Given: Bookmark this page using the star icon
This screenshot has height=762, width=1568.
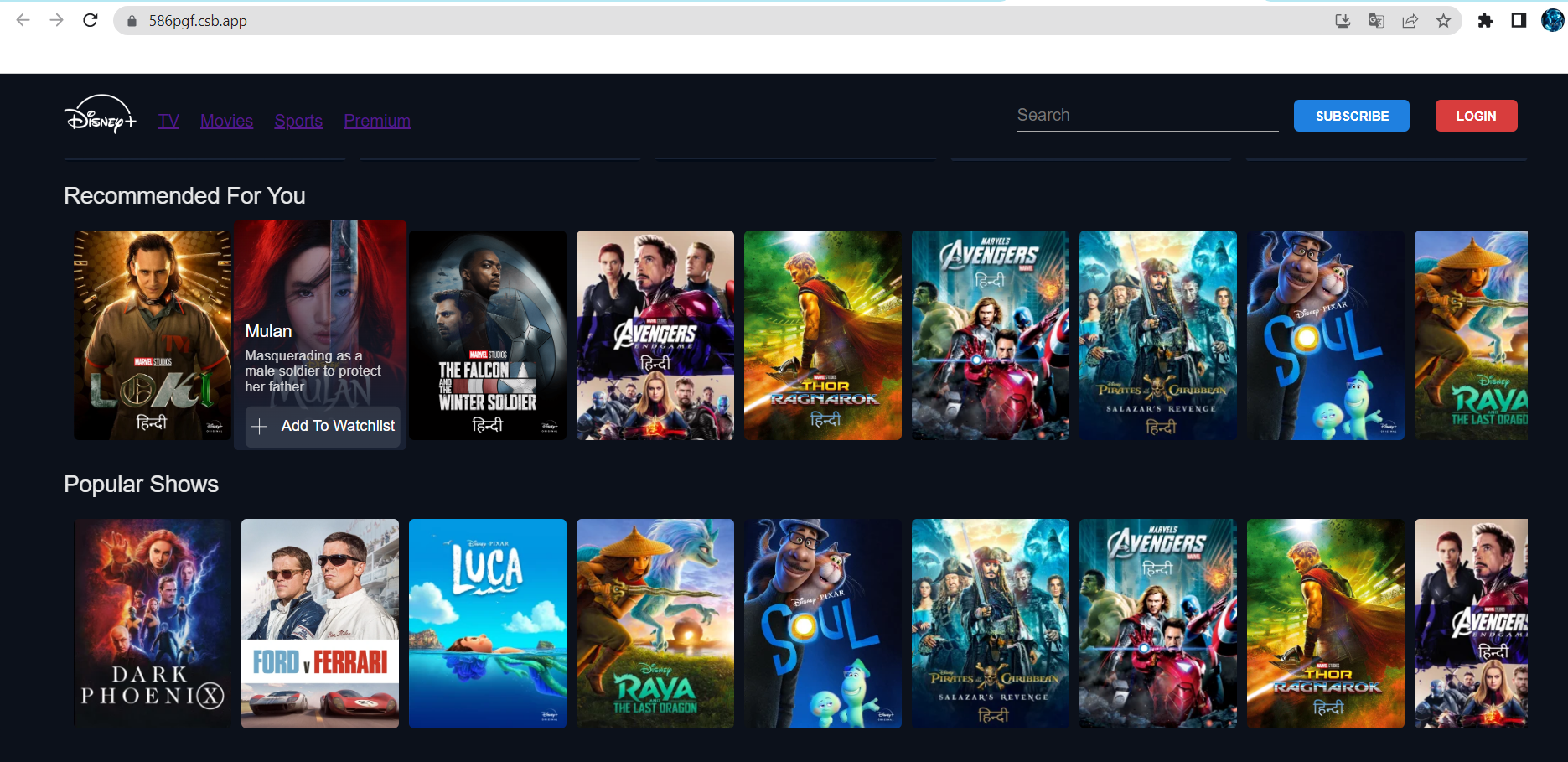Looking at the screenshot, I should (x=1444, y=20).
